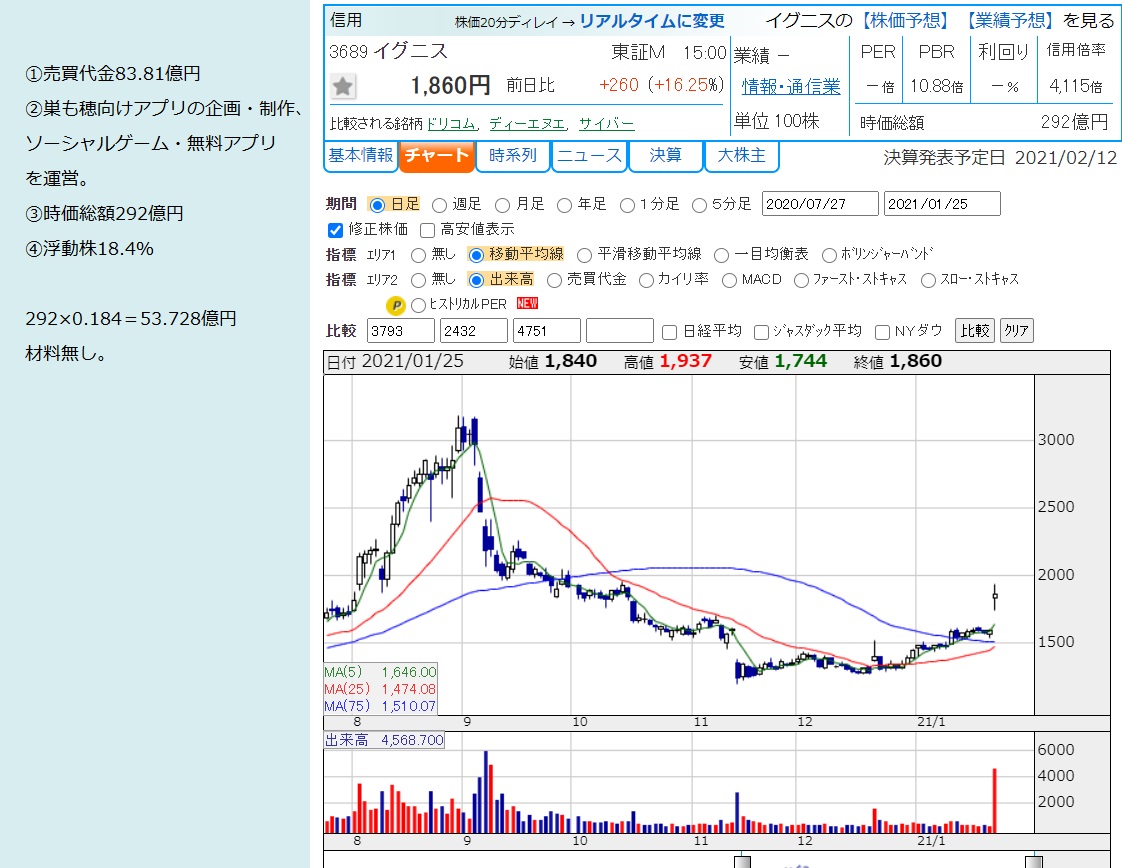This screenshot has width=1122, height=868.
Task: Click the 安値 1,744 value
Action: point(800,361)
